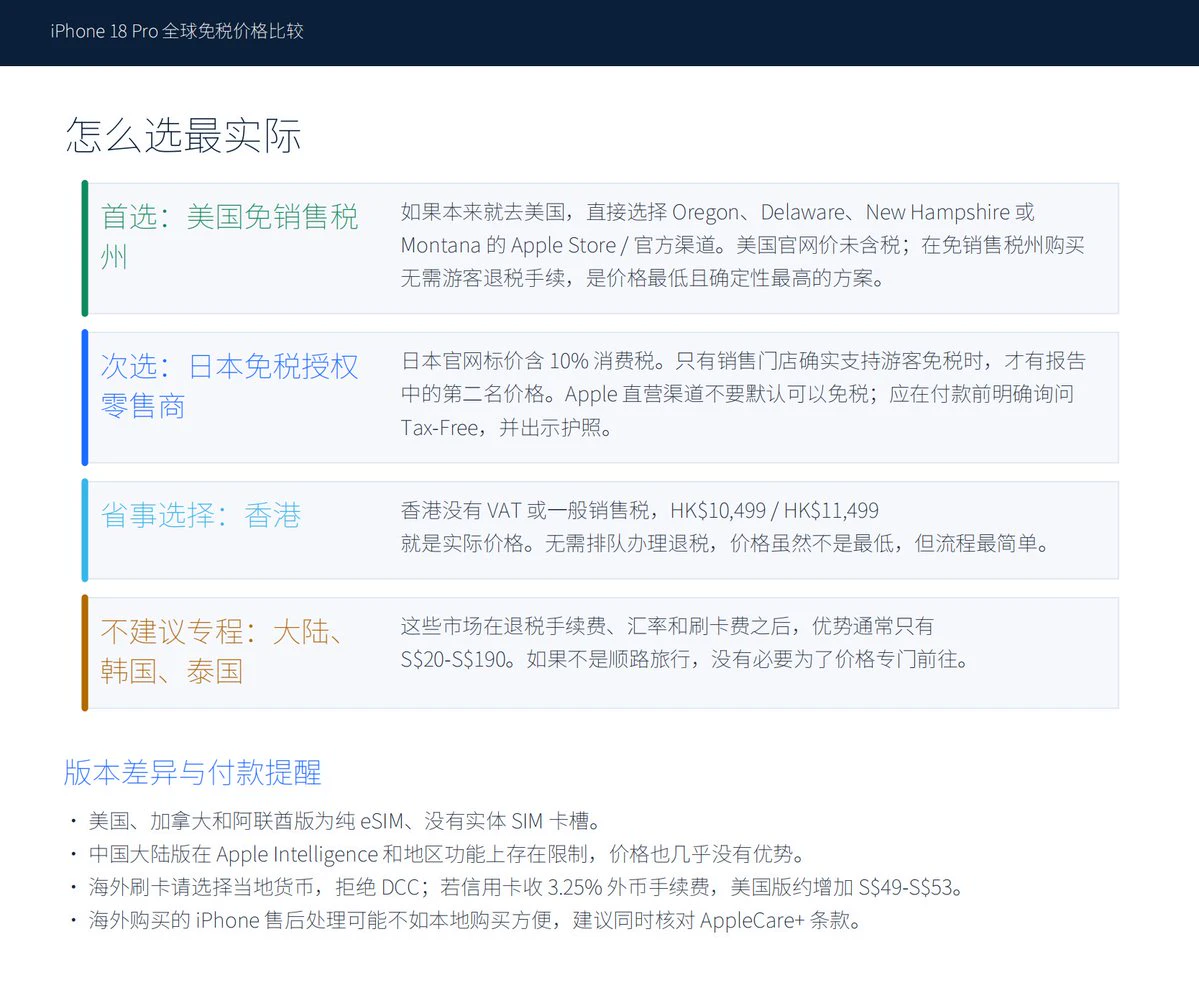Click paragraph mentioning S$20-S$190 advantage
The width and height of the screenshot is (1199, 988).
[686, 642]
